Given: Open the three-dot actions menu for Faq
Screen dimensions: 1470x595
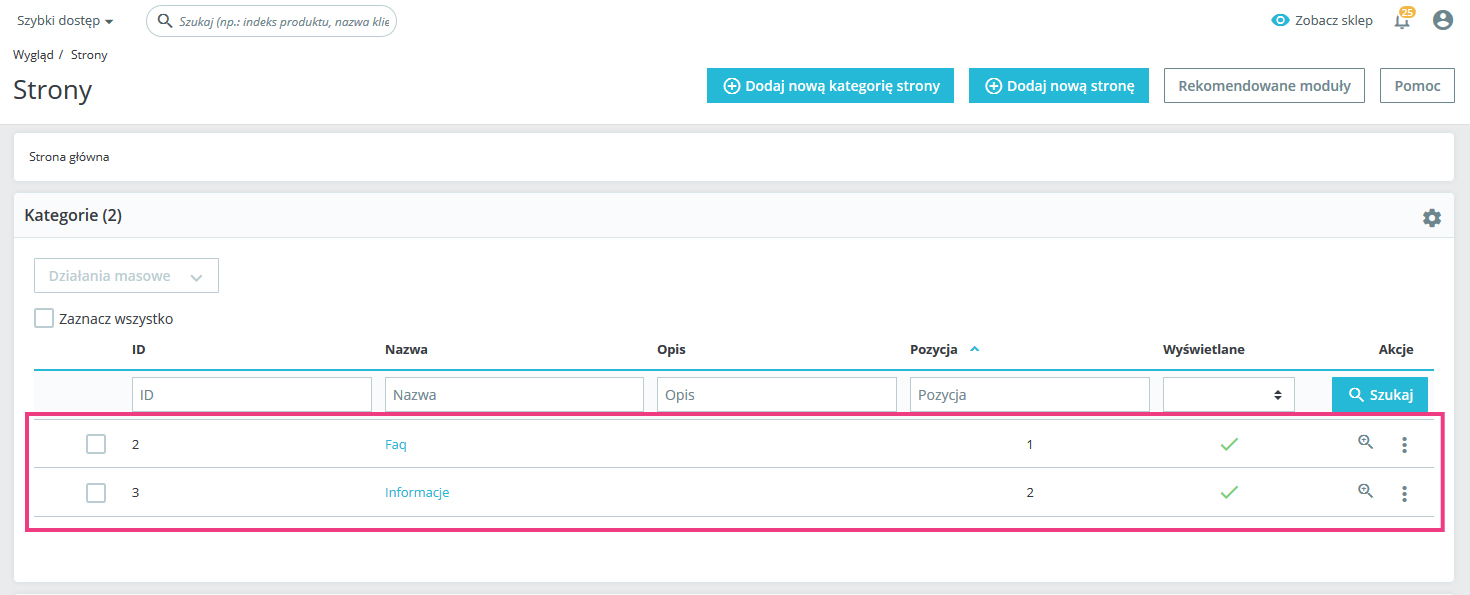Looking at the screenshot, I should [1404, 445].
